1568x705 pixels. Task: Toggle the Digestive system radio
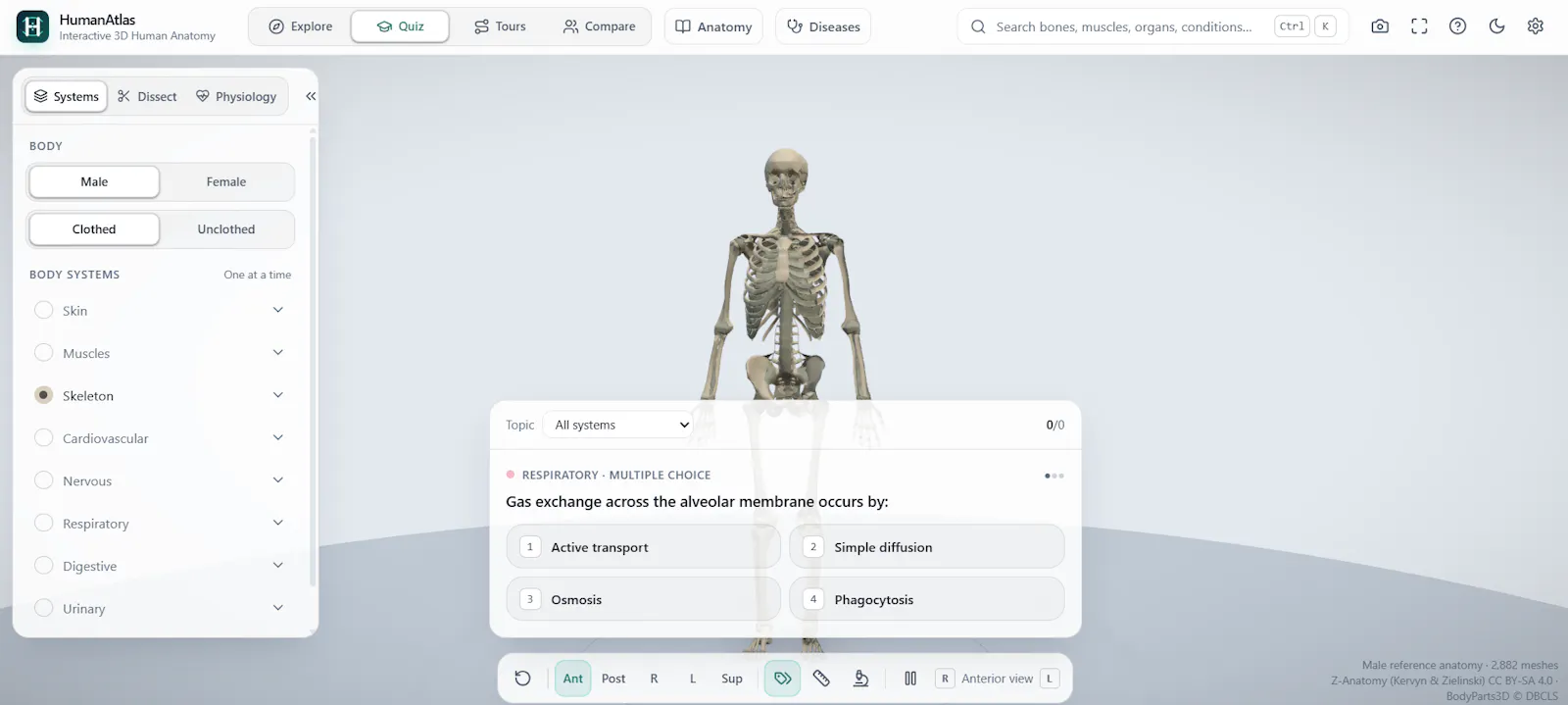coord(43,566)
